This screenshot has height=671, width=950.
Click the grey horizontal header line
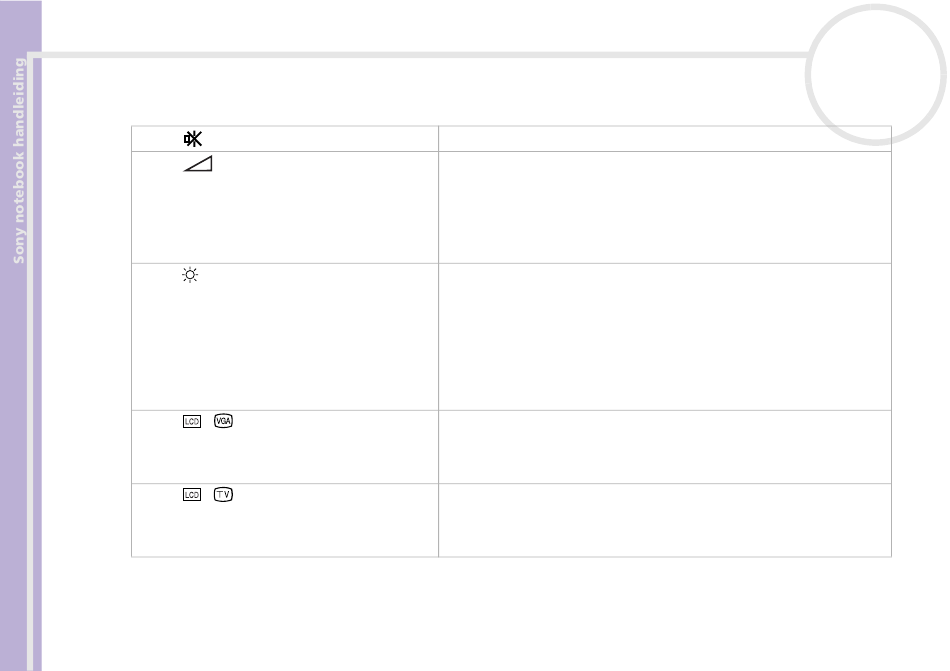coord(418,55)
